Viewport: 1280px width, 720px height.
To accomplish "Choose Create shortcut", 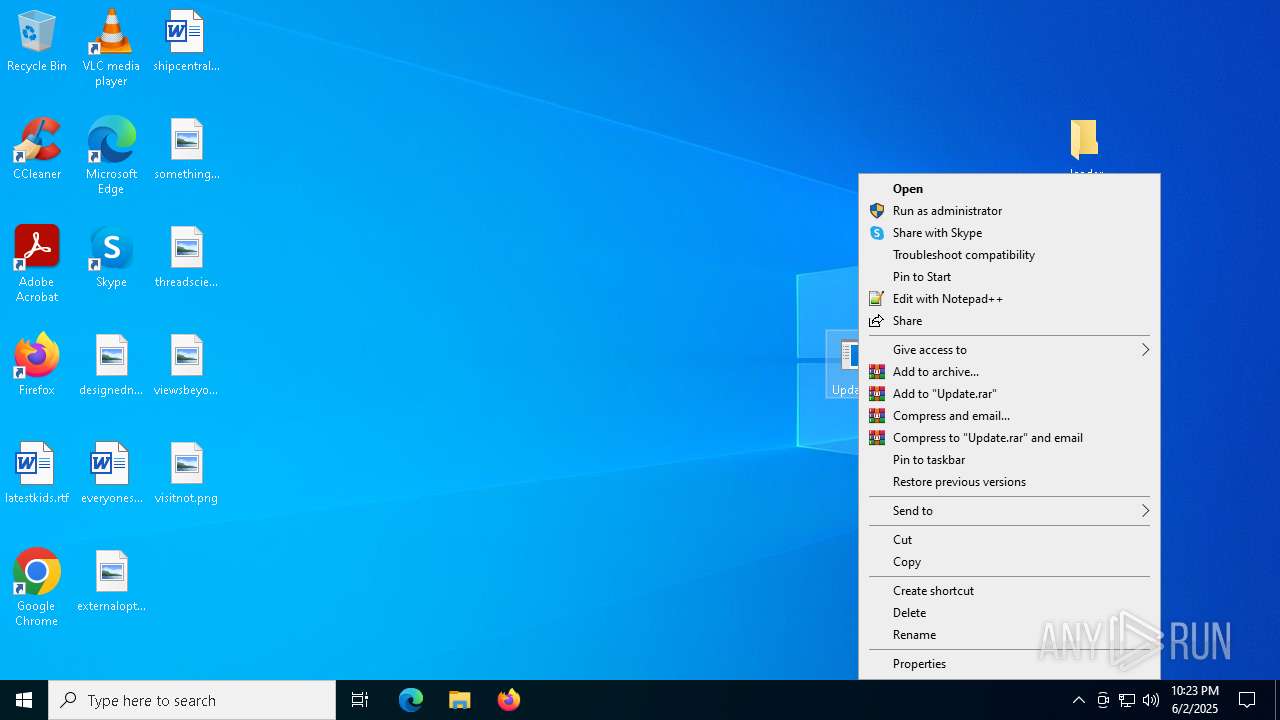I will 1009,591.
